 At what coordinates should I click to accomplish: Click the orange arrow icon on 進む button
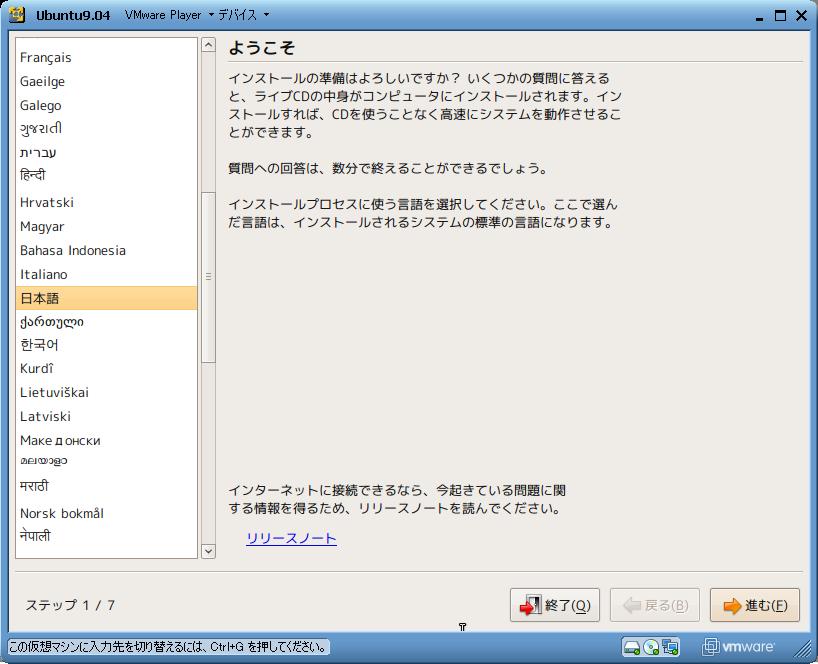click(x=732, y=606)
